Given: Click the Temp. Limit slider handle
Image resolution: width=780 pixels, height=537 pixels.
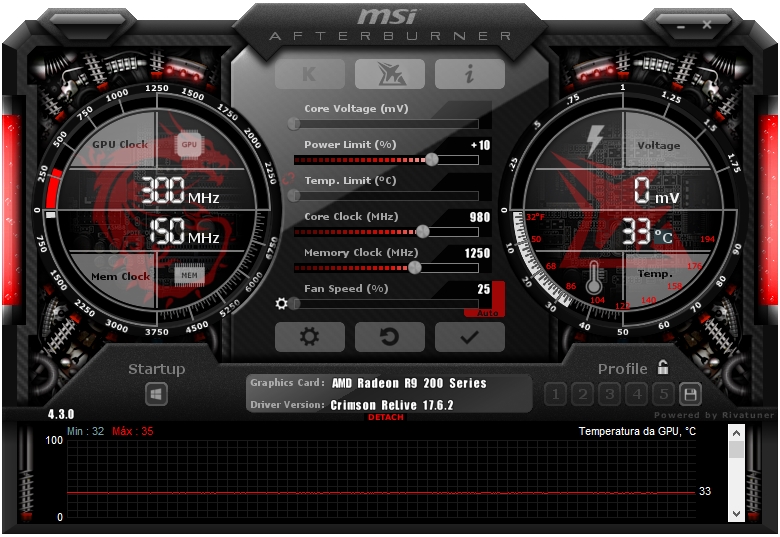Looking at the screenshot, I should [x=294, y=195].
